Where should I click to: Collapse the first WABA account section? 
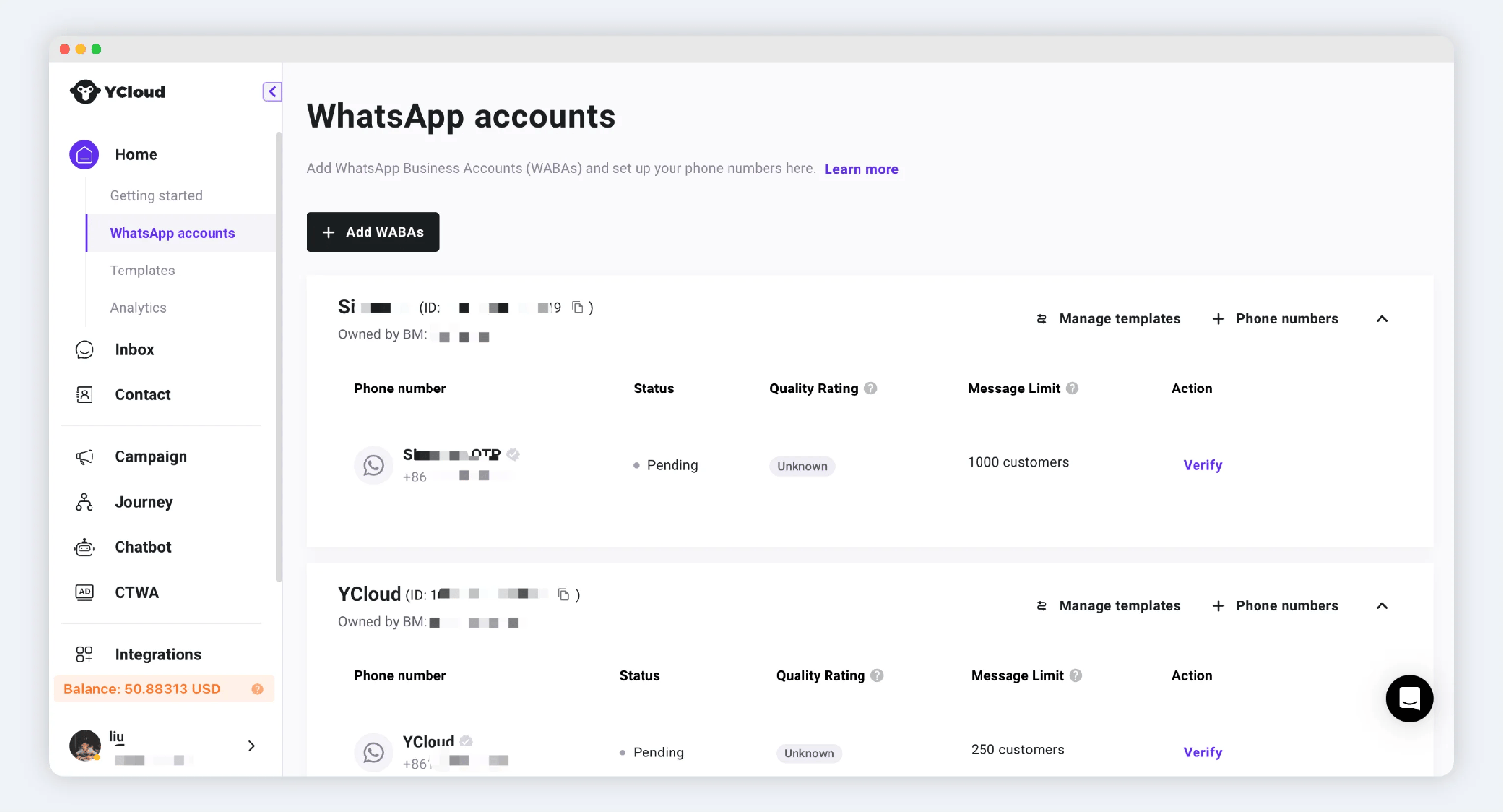point(1382,319)
